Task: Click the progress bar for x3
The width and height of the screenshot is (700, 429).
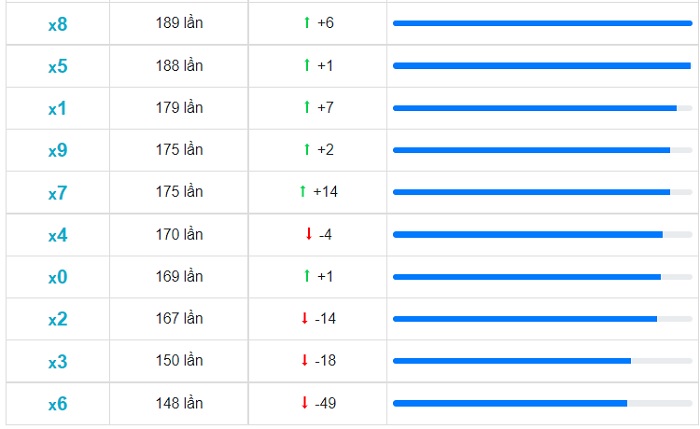Action: point(542,361)
